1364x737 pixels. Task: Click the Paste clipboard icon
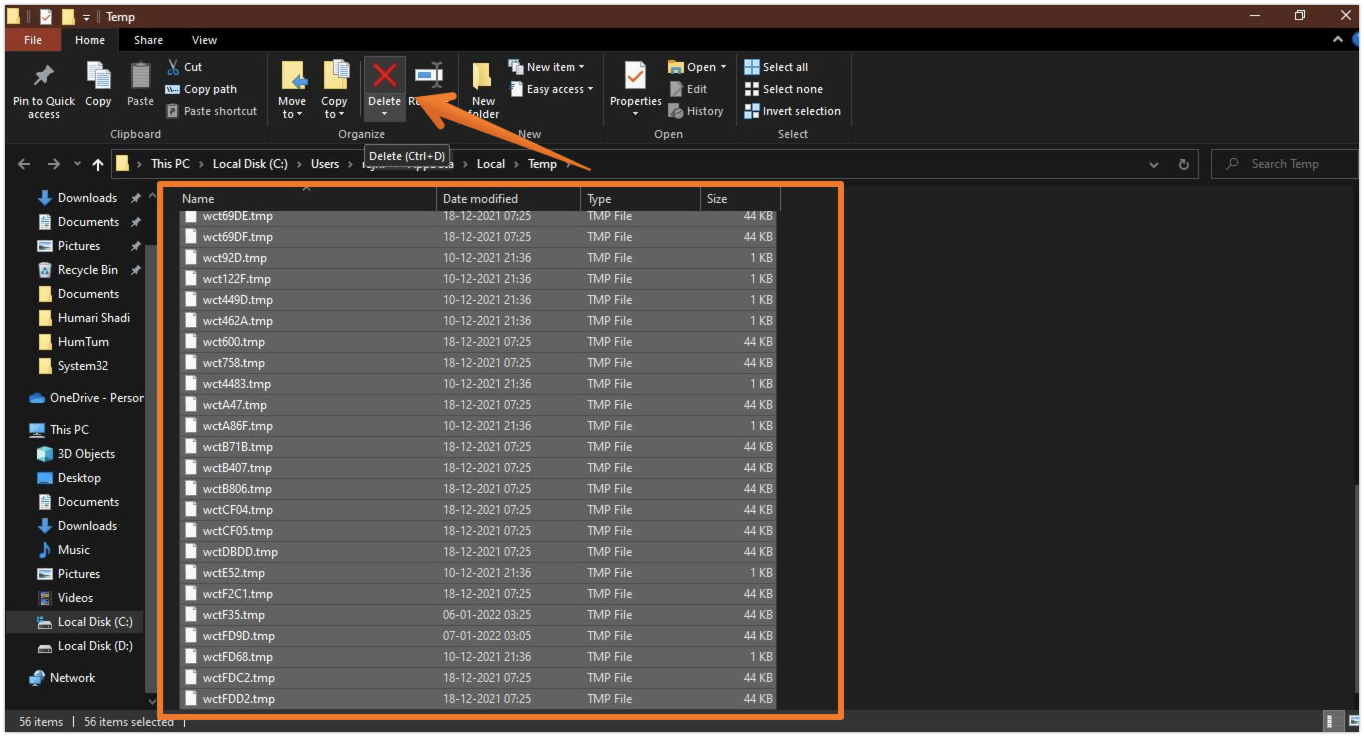point(141,77)
